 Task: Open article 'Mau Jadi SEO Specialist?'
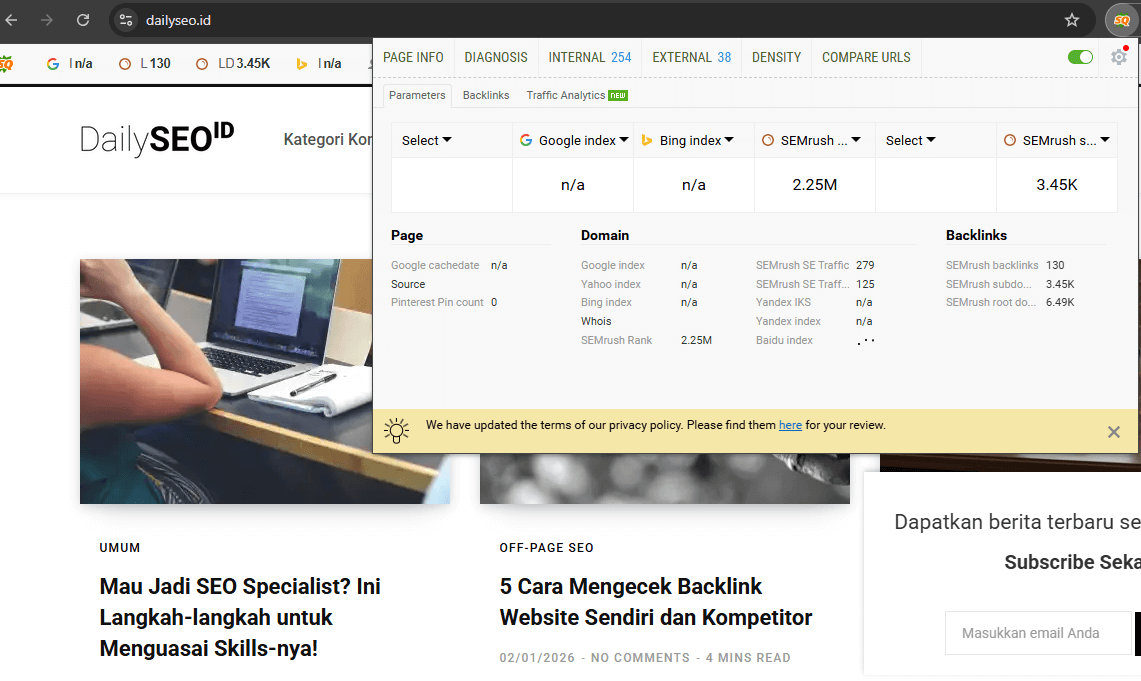[x=240, y=617]
